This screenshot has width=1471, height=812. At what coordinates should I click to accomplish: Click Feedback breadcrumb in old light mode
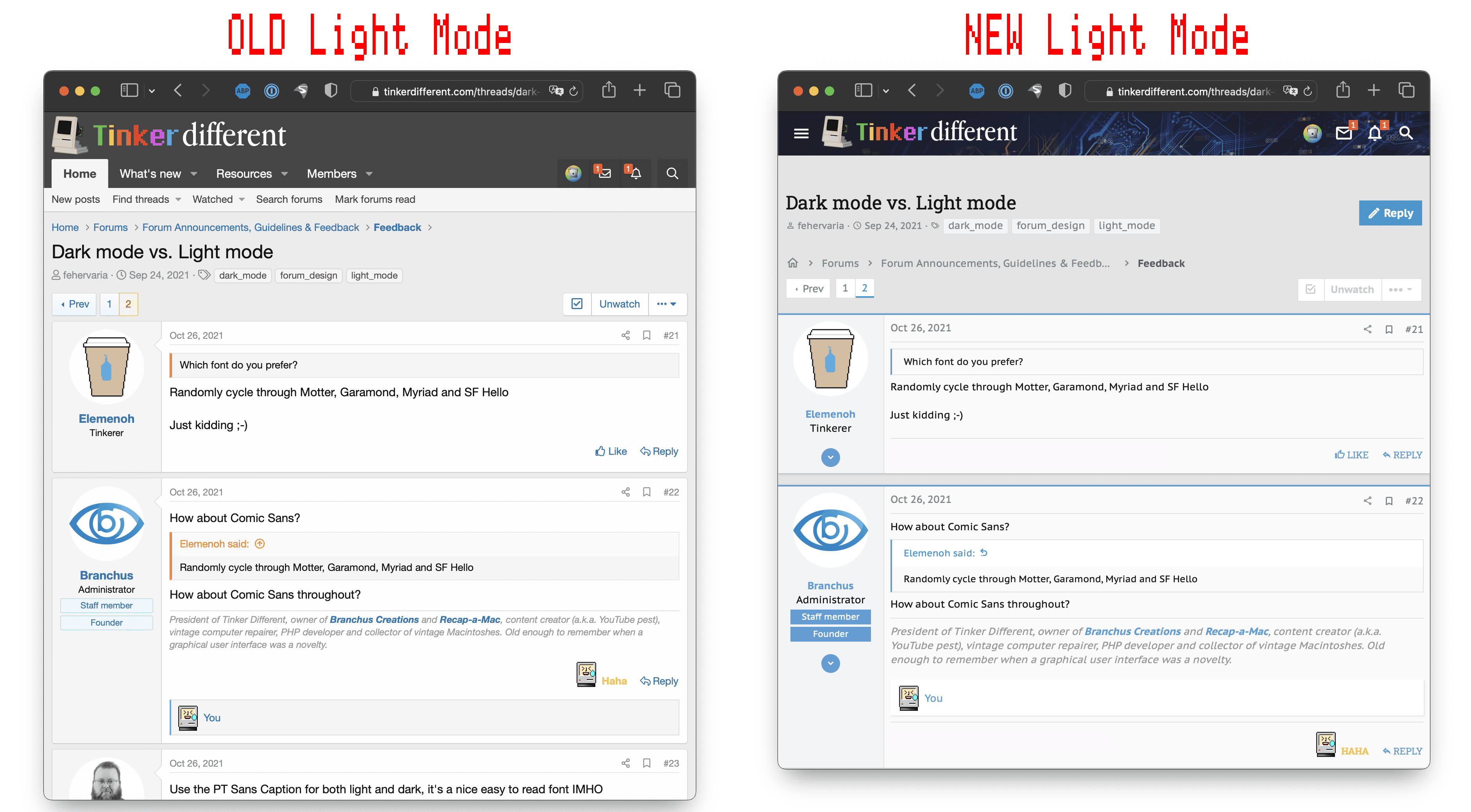pos(398,227)
